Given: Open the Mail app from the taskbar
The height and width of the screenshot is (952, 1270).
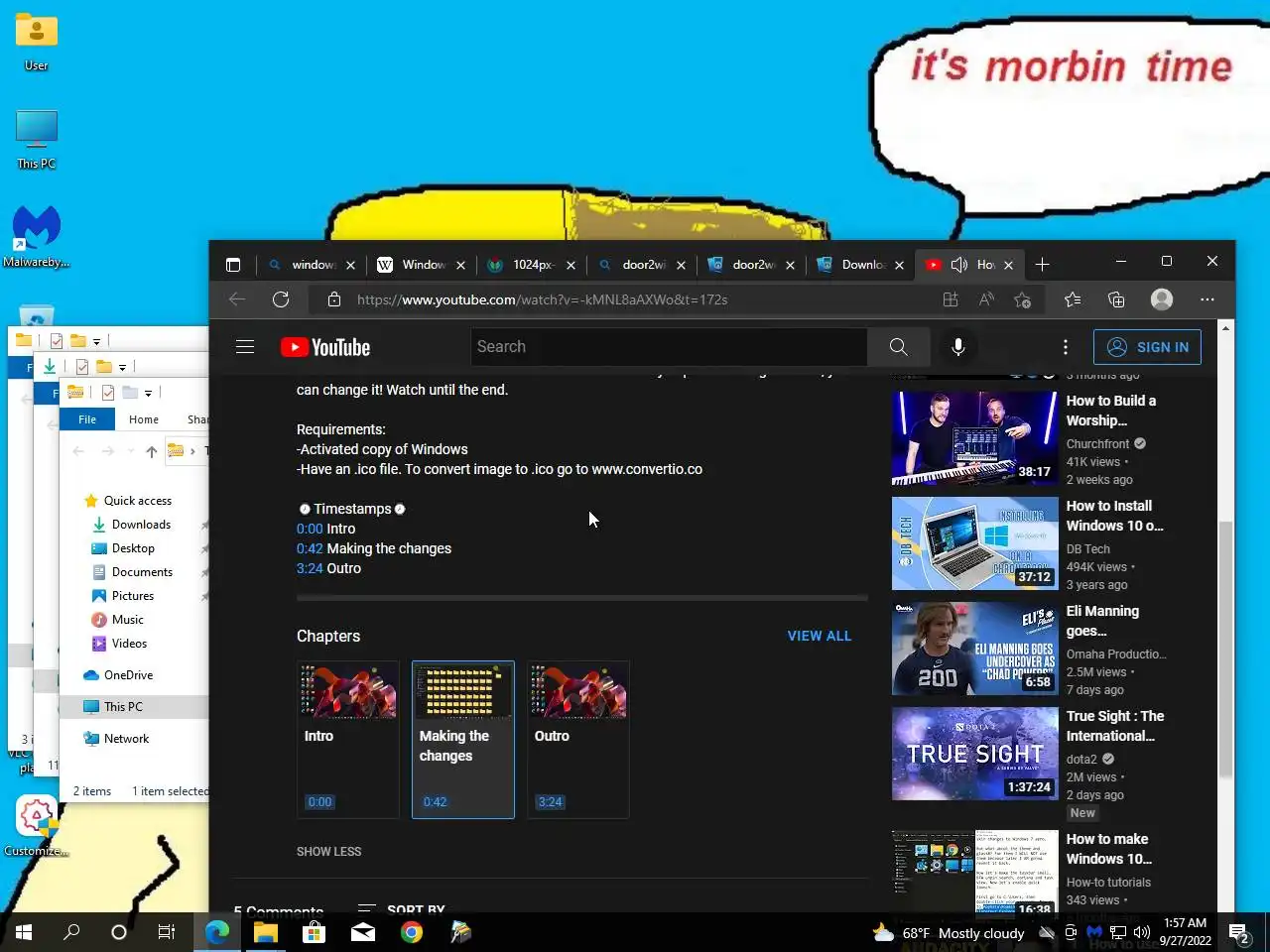Looking at the screenshot, I should pyautogui.click(x=363, y=932).
